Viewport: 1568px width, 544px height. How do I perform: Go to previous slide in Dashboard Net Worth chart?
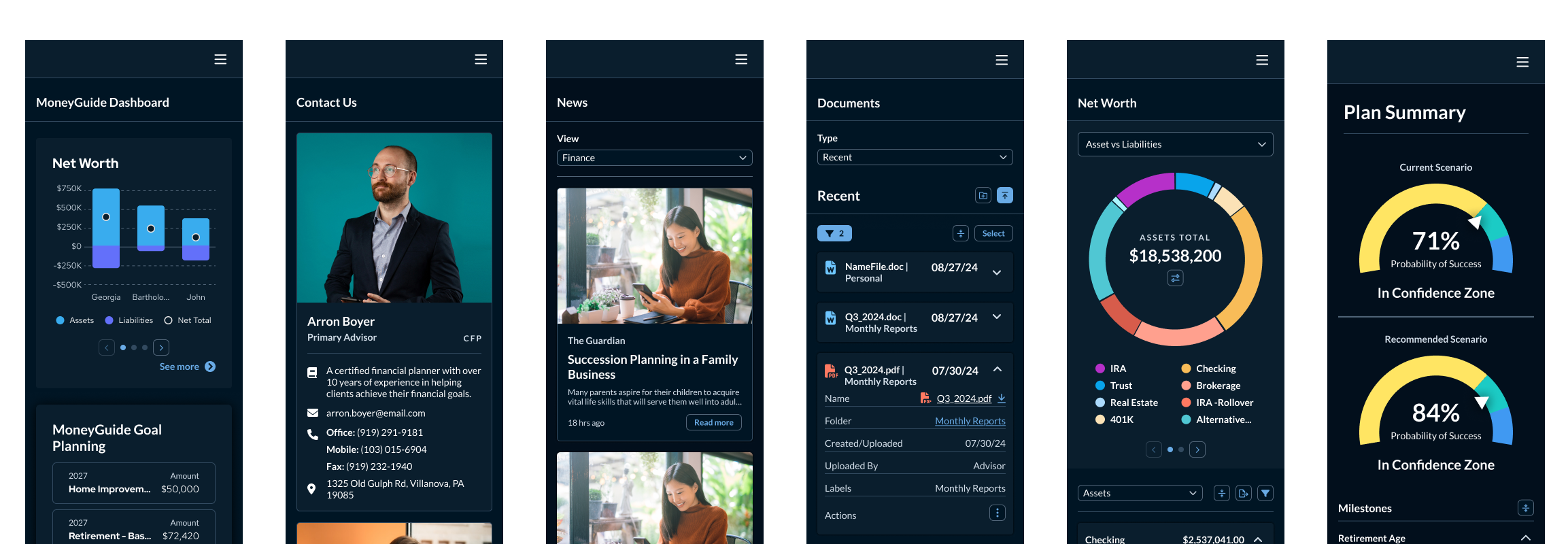[107, 347]
